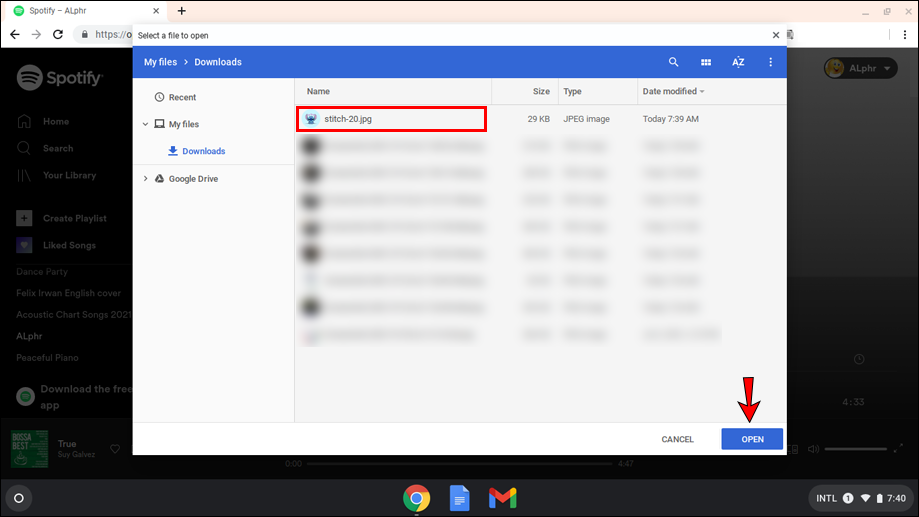Like the song True with heart icon

click(x=115, y=449)
